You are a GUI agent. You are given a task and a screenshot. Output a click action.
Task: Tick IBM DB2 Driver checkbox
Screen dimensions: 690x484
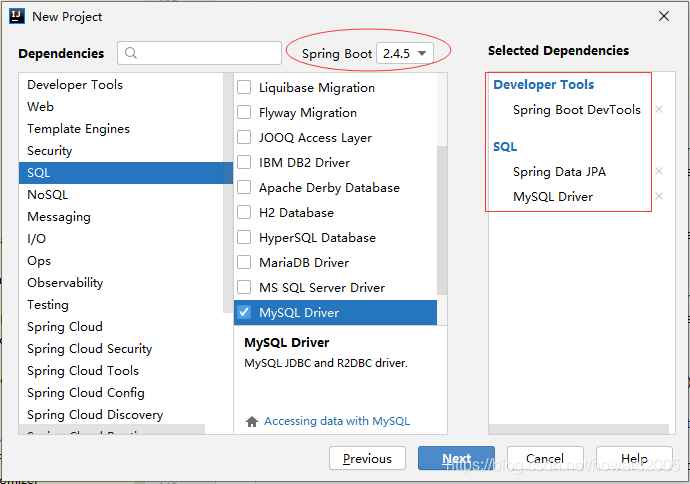point(244,162)
